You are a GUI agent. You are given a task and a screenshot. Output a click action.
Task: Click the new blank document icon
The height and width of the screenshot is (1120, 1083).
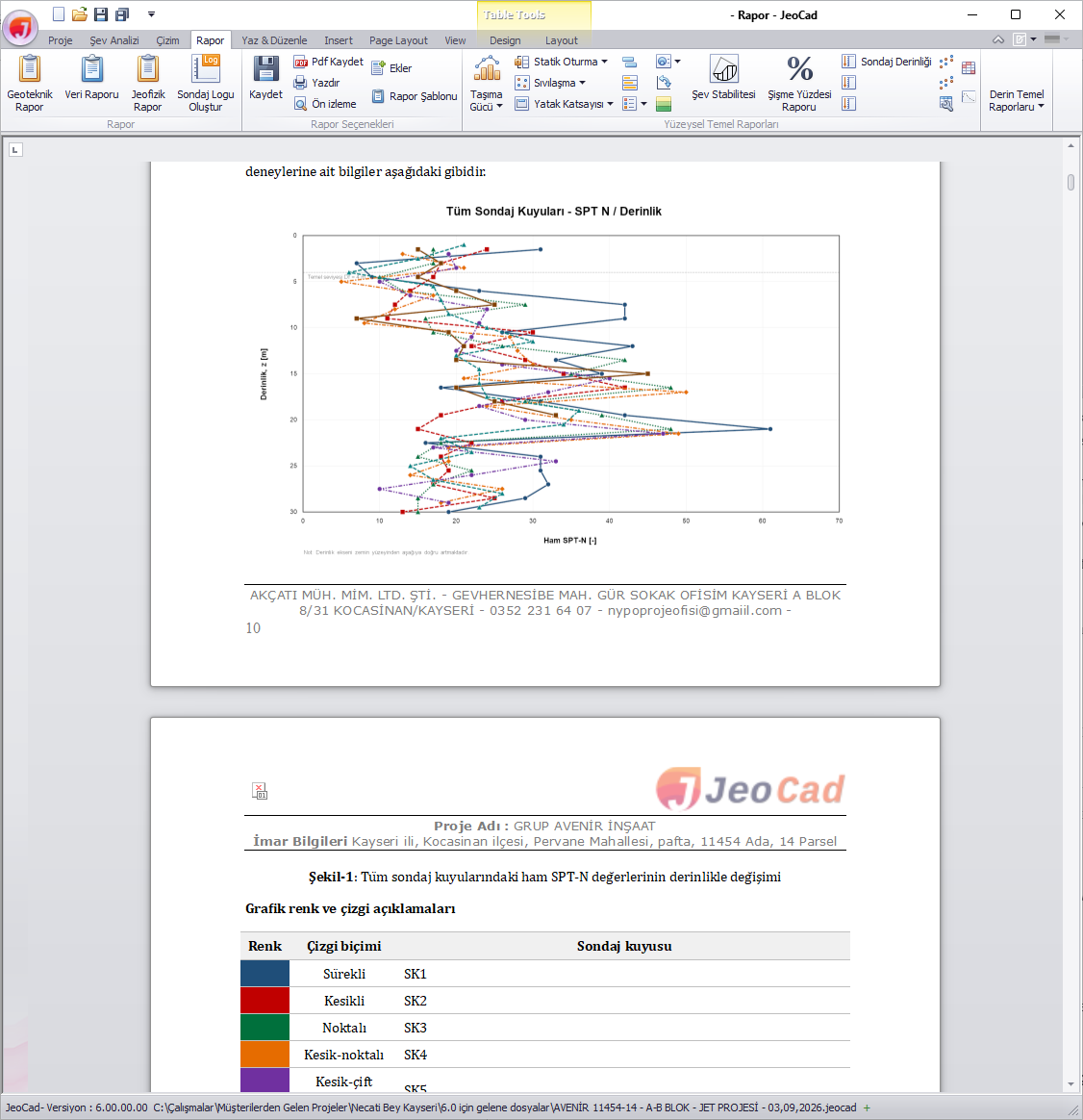[x=59, y=14]
